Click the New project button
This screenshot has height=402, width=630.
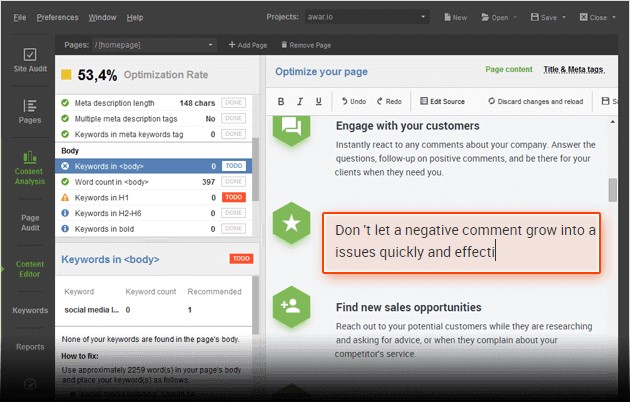click(x=455, y=17)
